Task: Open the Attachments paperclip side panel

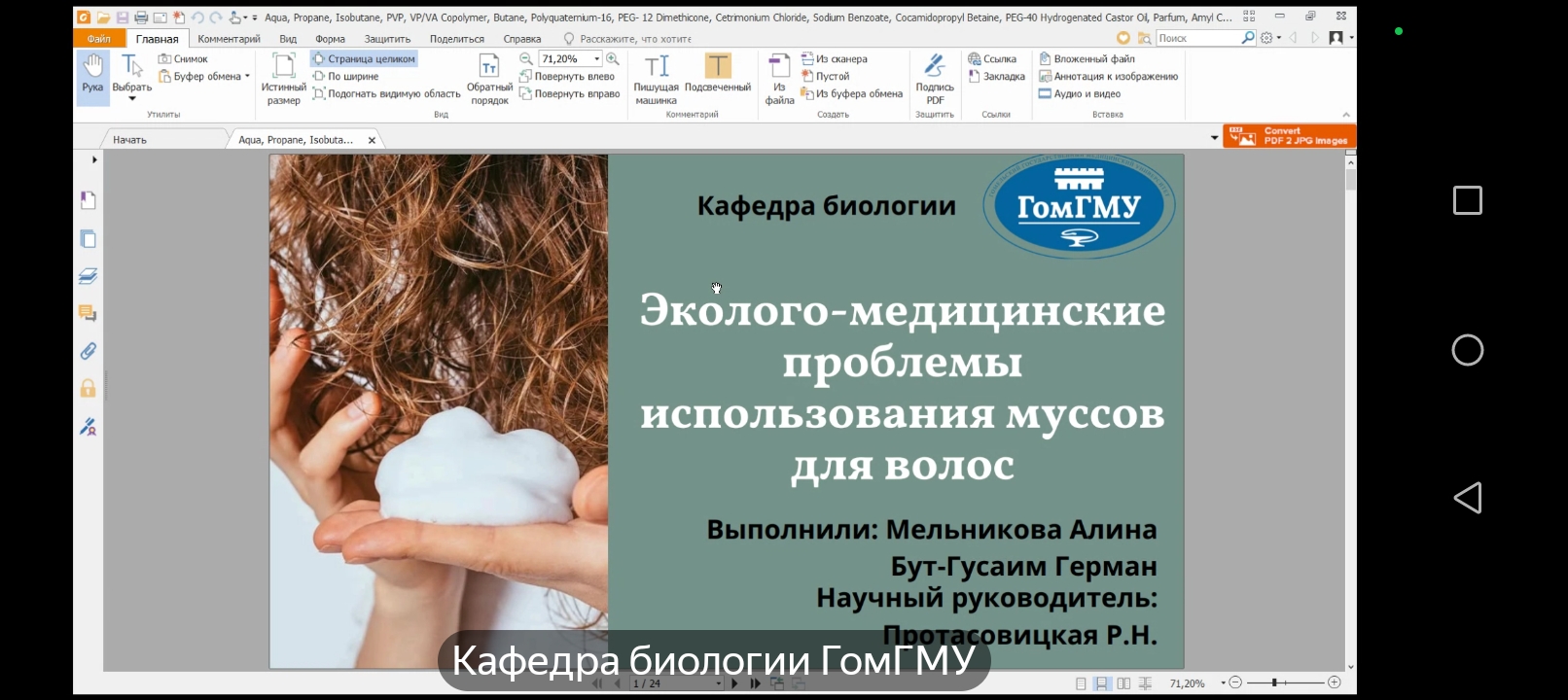Action: point(88,351)
